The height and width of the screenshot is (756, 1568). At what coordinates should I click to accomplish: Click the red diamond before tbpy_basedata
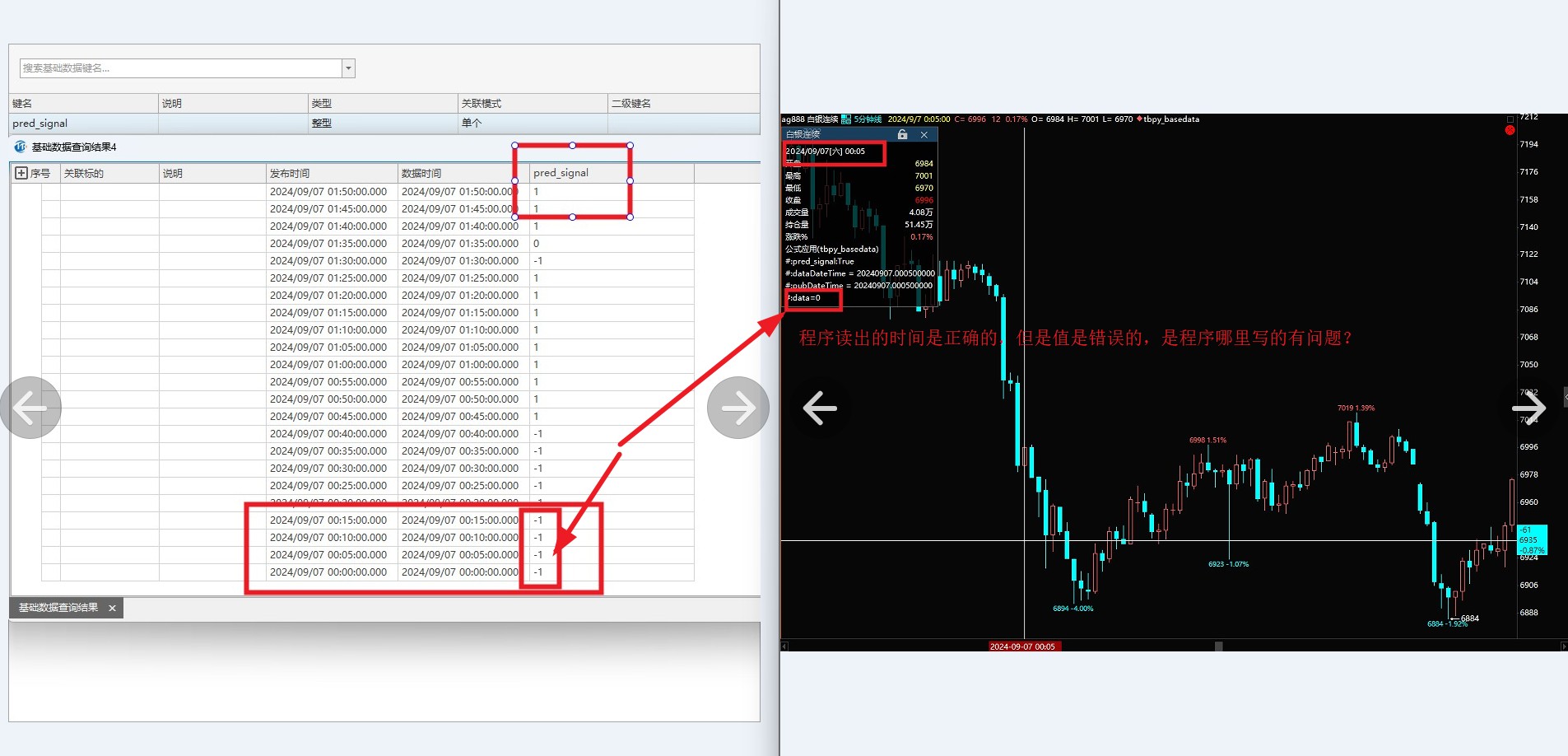coord(1139,119)
